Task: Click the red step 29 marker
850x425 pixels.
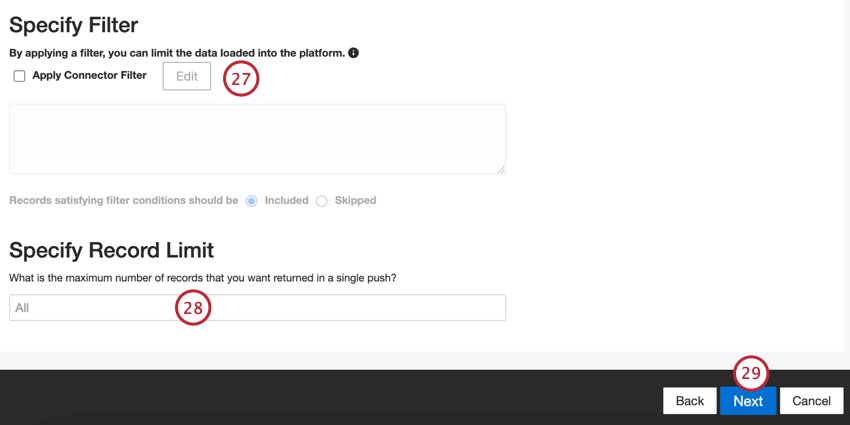Action: coord(751,373)
